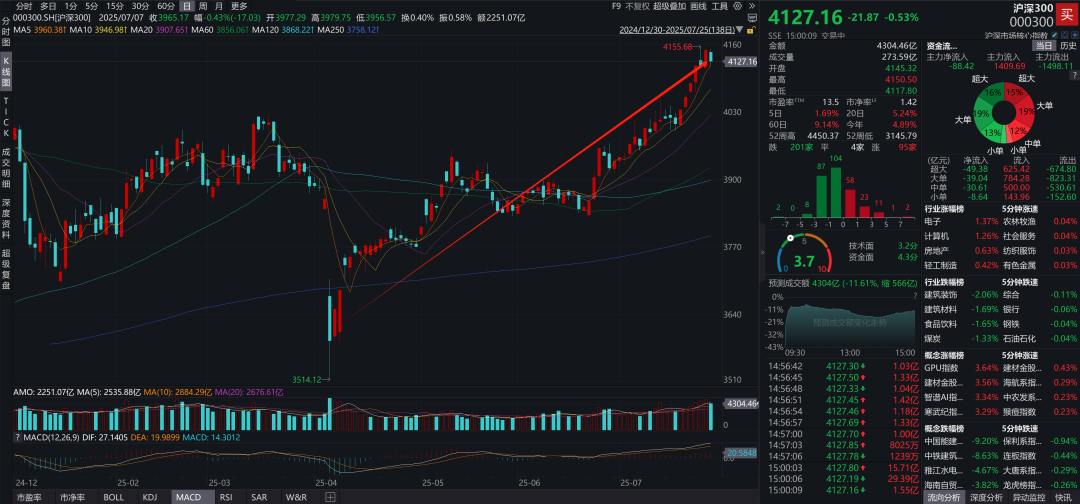Click 画线 drawing tool

699,6
